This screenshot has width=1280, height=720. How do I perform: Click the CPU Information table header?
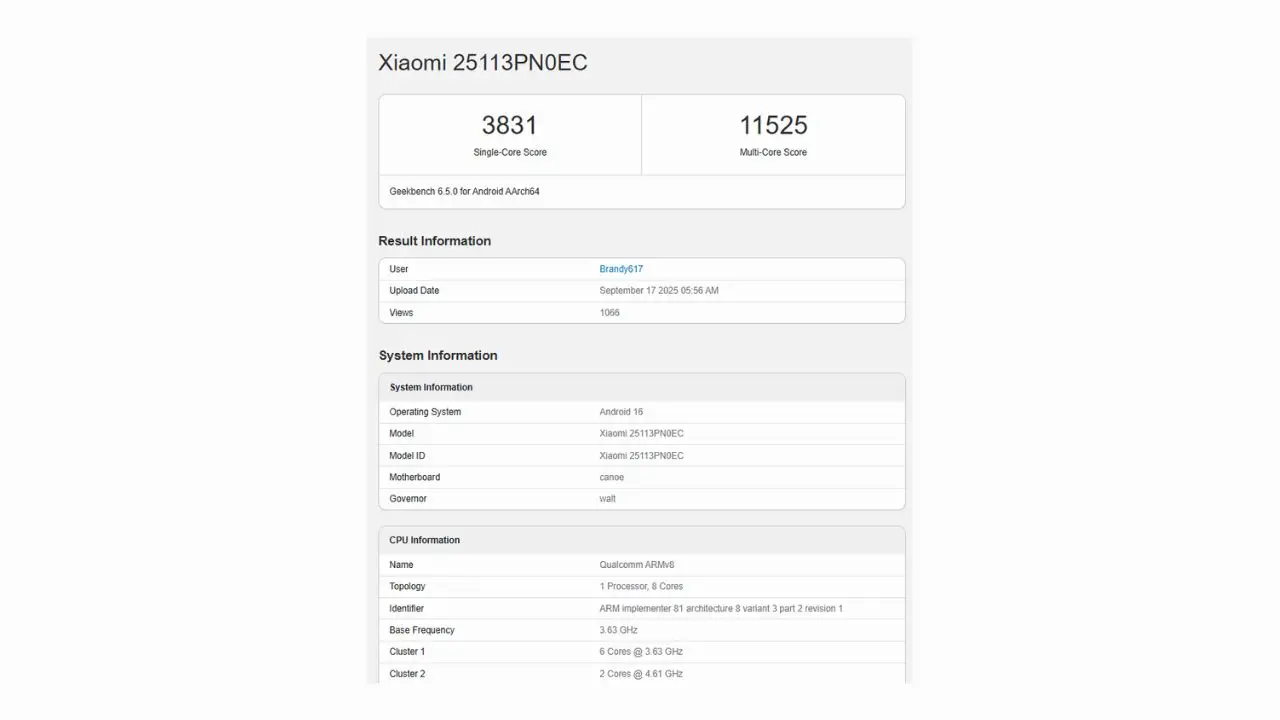[424, 540]
